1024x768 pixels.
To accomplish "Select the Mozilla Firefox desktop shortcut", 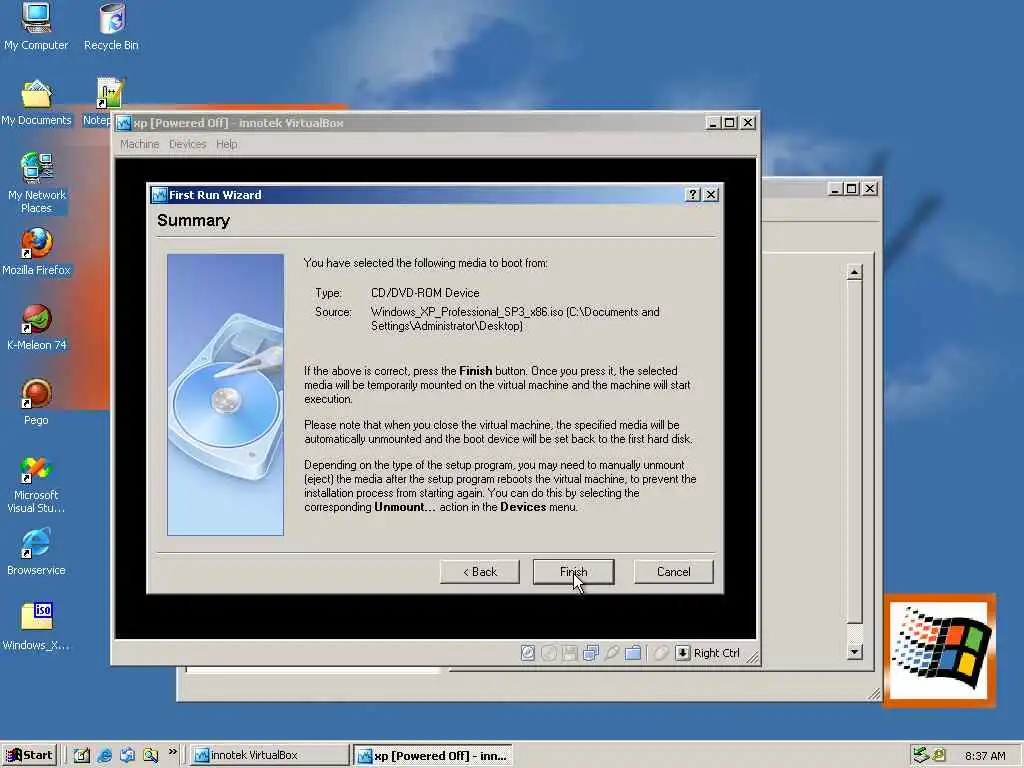I will pos(36,252).
